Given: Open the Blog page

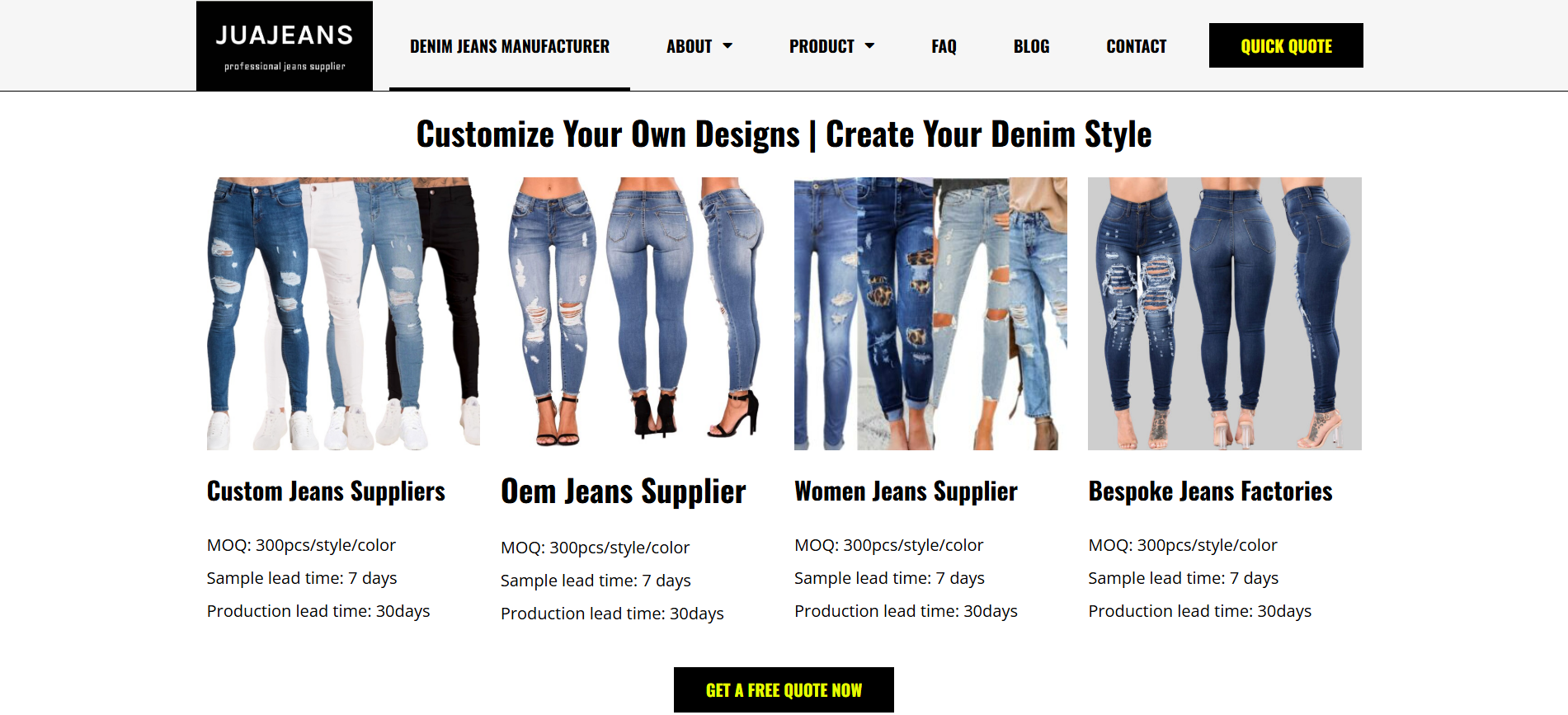Looking at the screenshot, I should pos(1031,46).
